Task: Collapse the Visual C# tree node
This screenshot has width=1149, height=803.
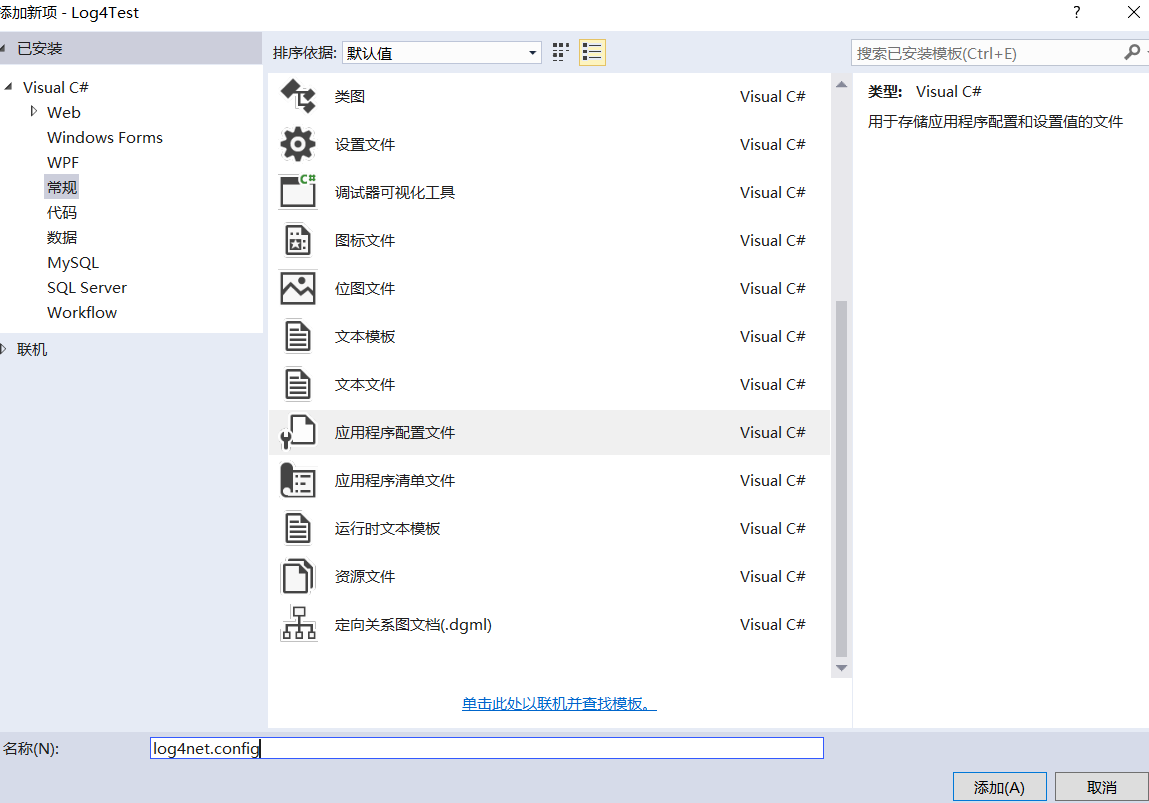Action: point(10,87)
